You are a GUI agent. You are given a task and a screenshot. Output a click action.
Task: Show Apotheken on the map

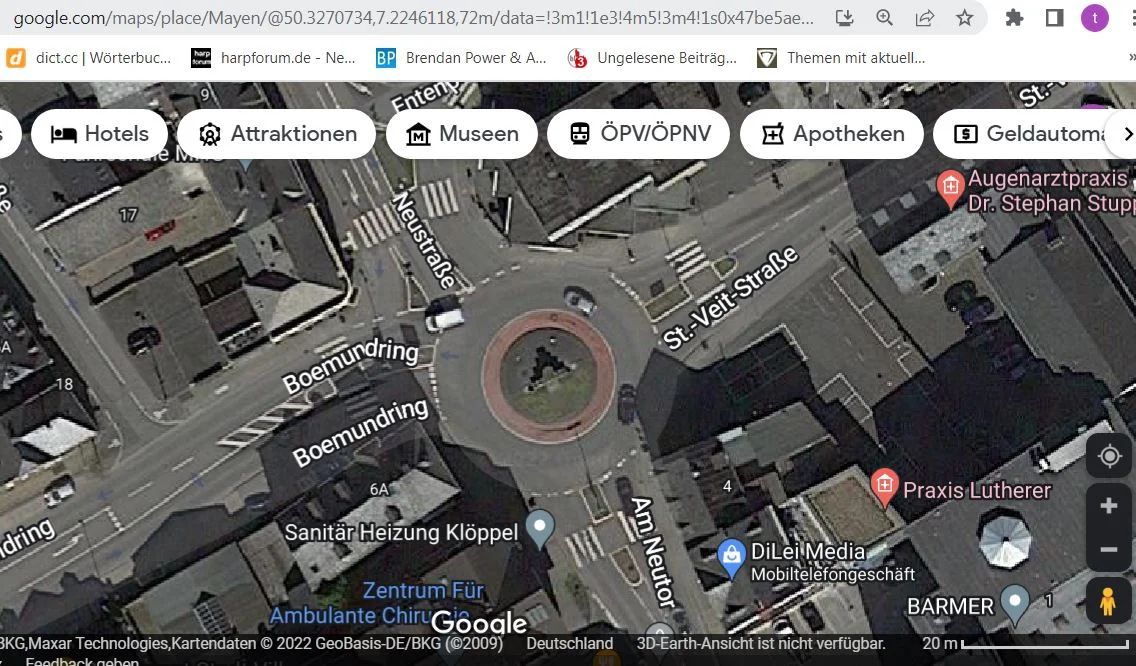point(832,134)
